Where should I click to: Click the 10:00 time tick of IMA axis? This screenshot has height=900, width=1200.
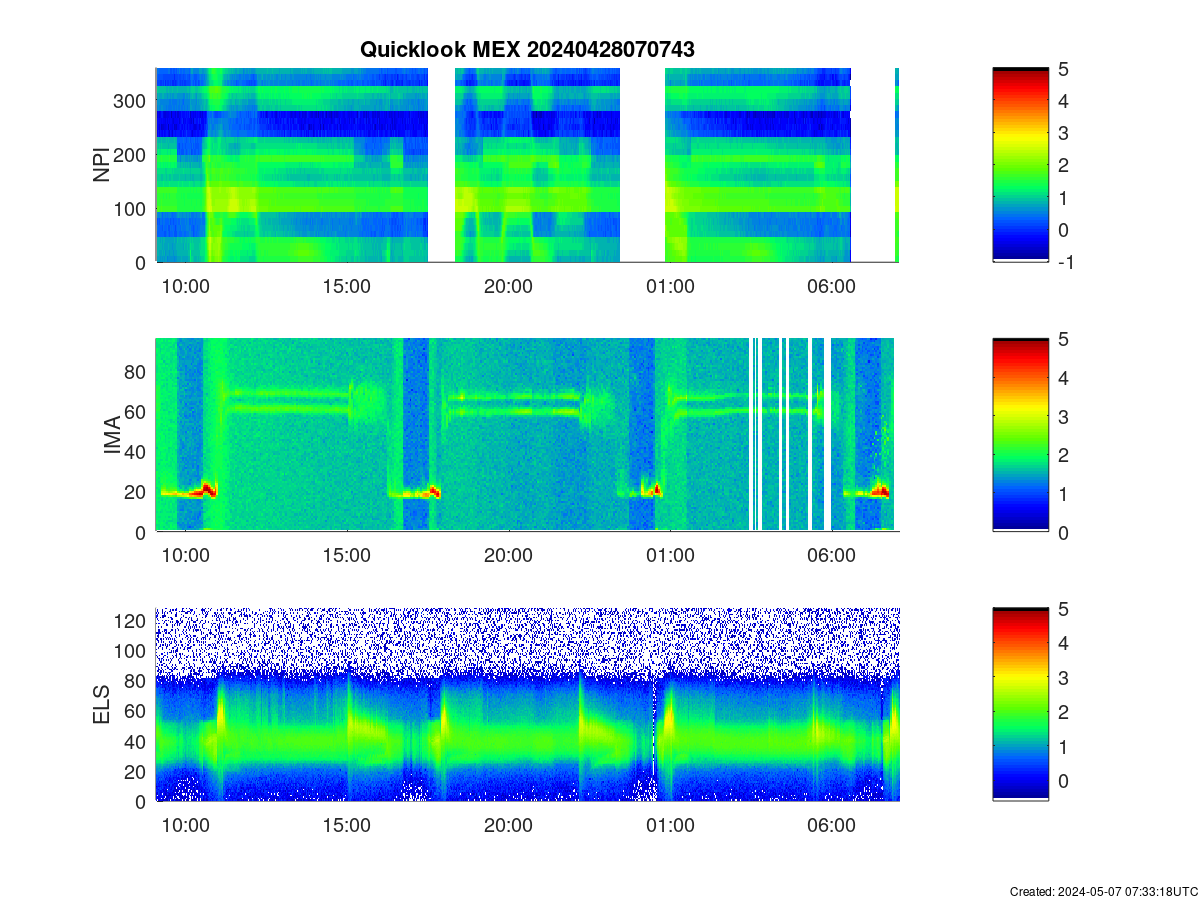click(185, 557)
